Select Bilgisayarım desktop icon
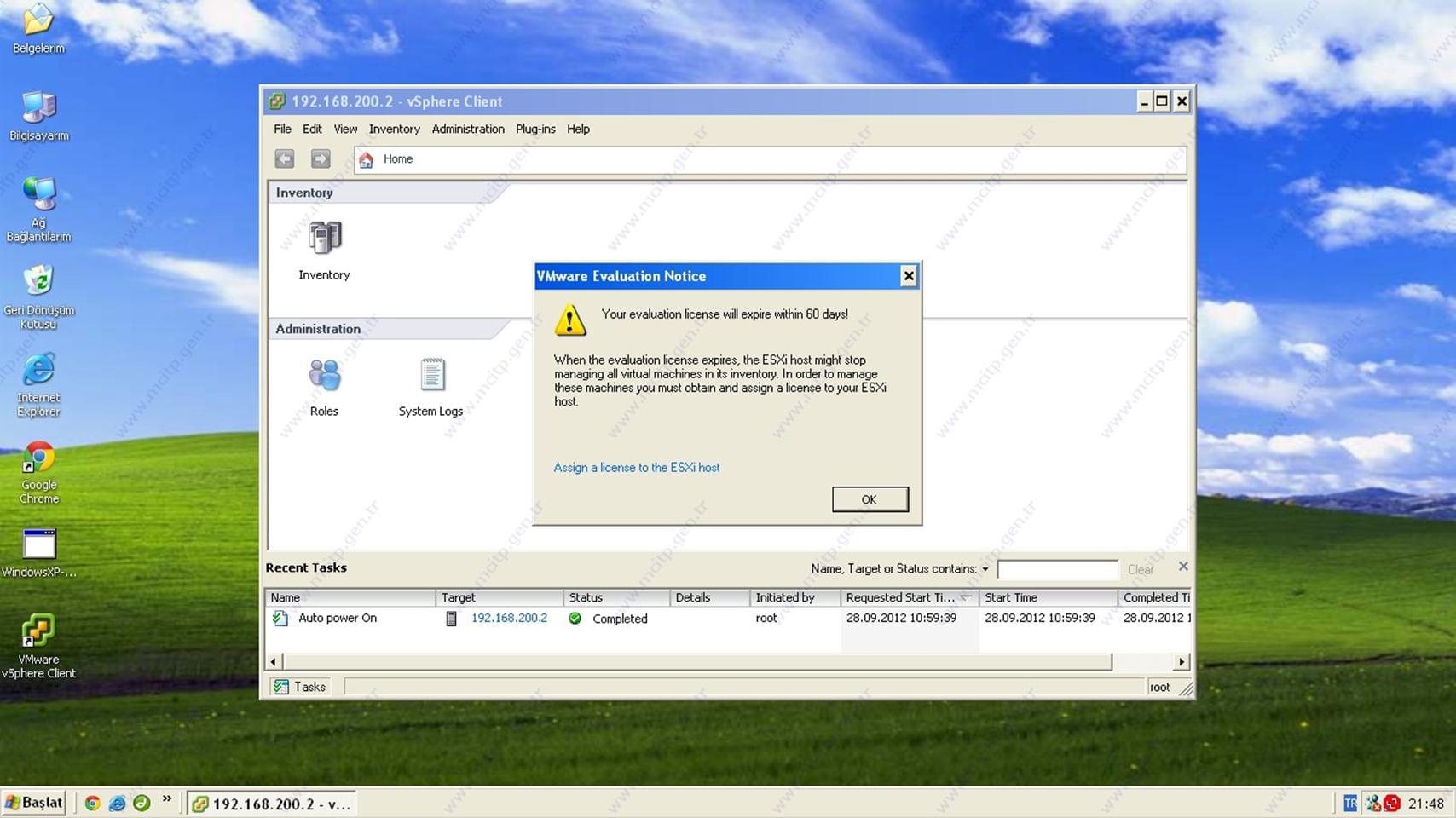 38,107
